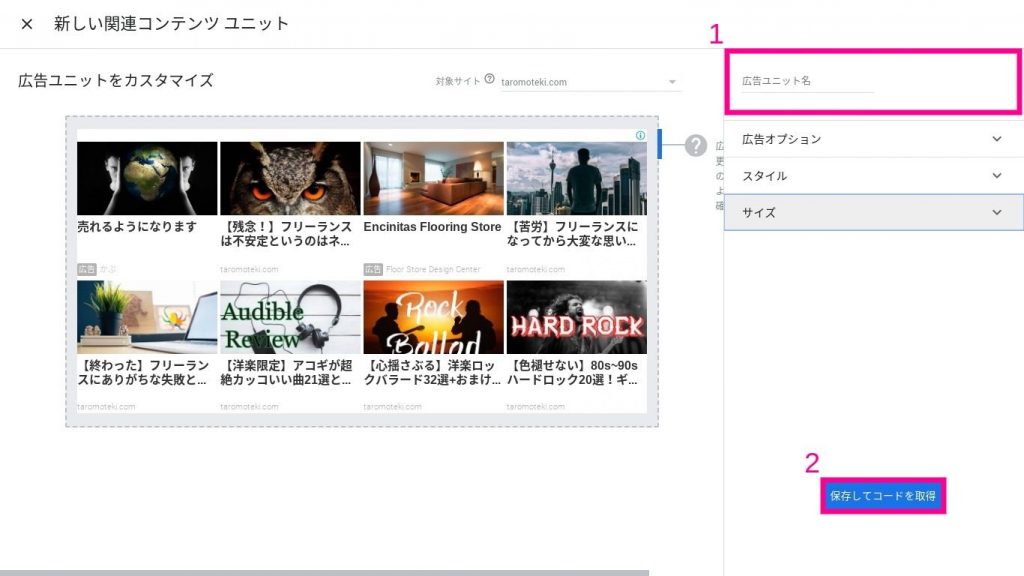
Task: Select the earth and hands thumbnail
Action: pos(147,178)
